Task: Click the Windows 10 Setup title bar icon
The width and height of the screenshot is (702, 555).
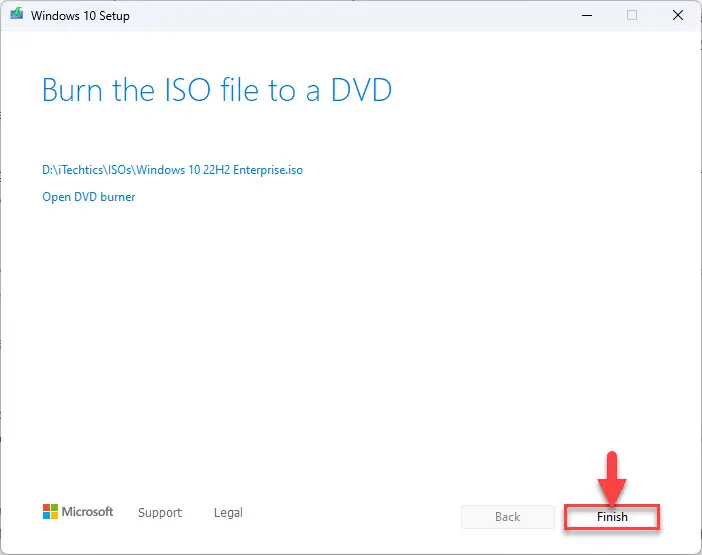Action: coord(17,14)
